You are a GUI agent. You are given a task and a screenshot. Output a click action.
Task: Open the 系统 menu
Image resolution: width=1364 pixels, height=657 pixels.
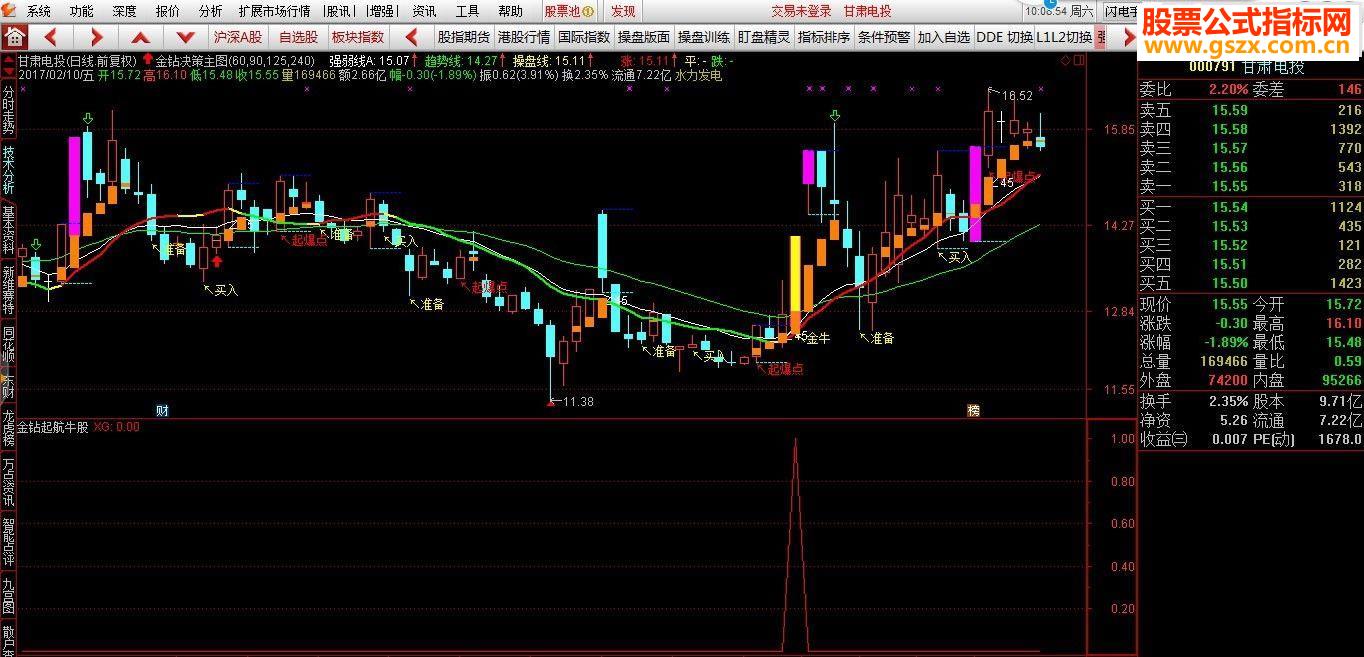pyautogui.click(x=39, y=11)
